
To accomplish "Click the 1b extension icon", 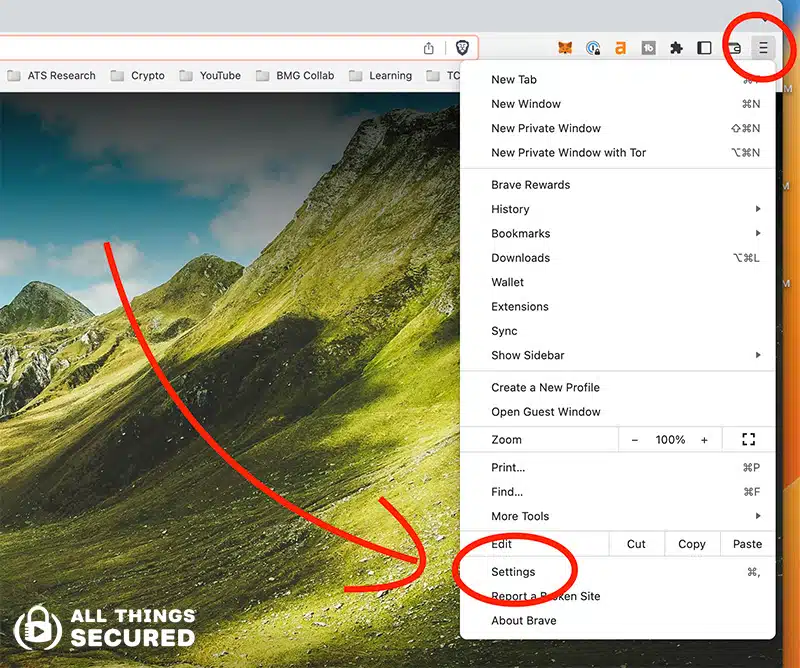I will click(650, 47).
